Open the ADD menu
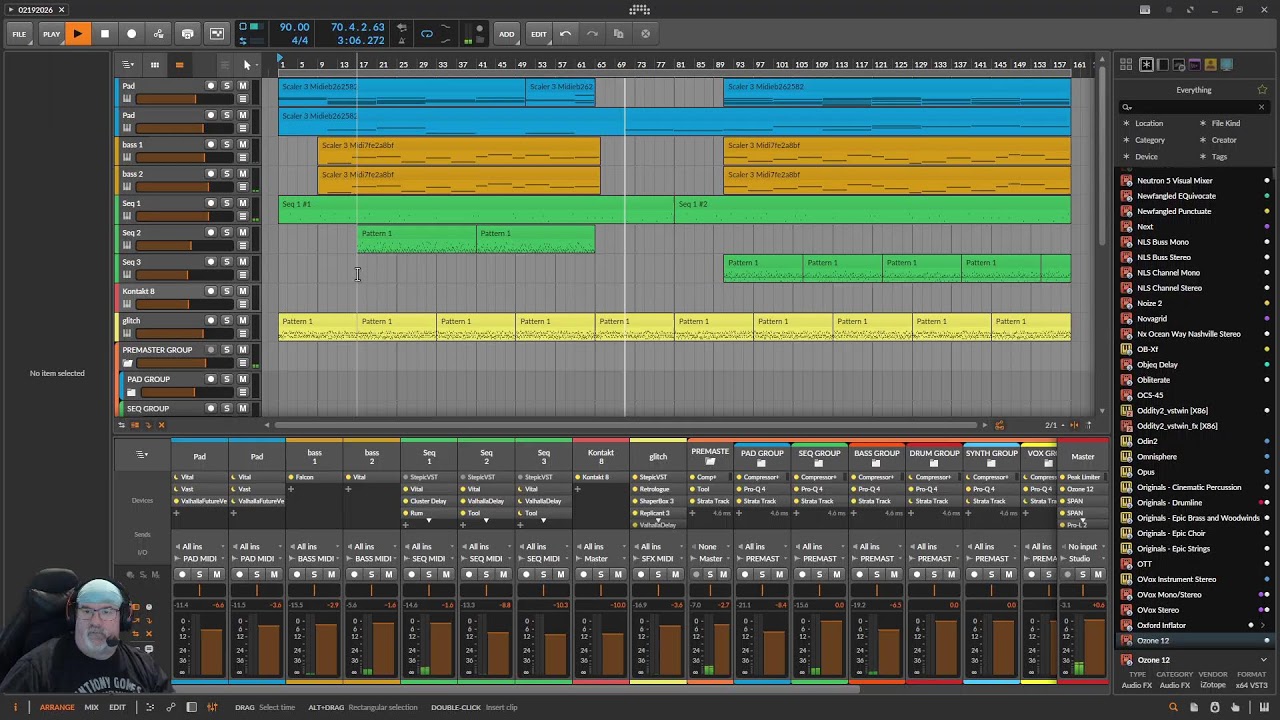This screenshot has width=1280, height=720. (x=507, y=34)
